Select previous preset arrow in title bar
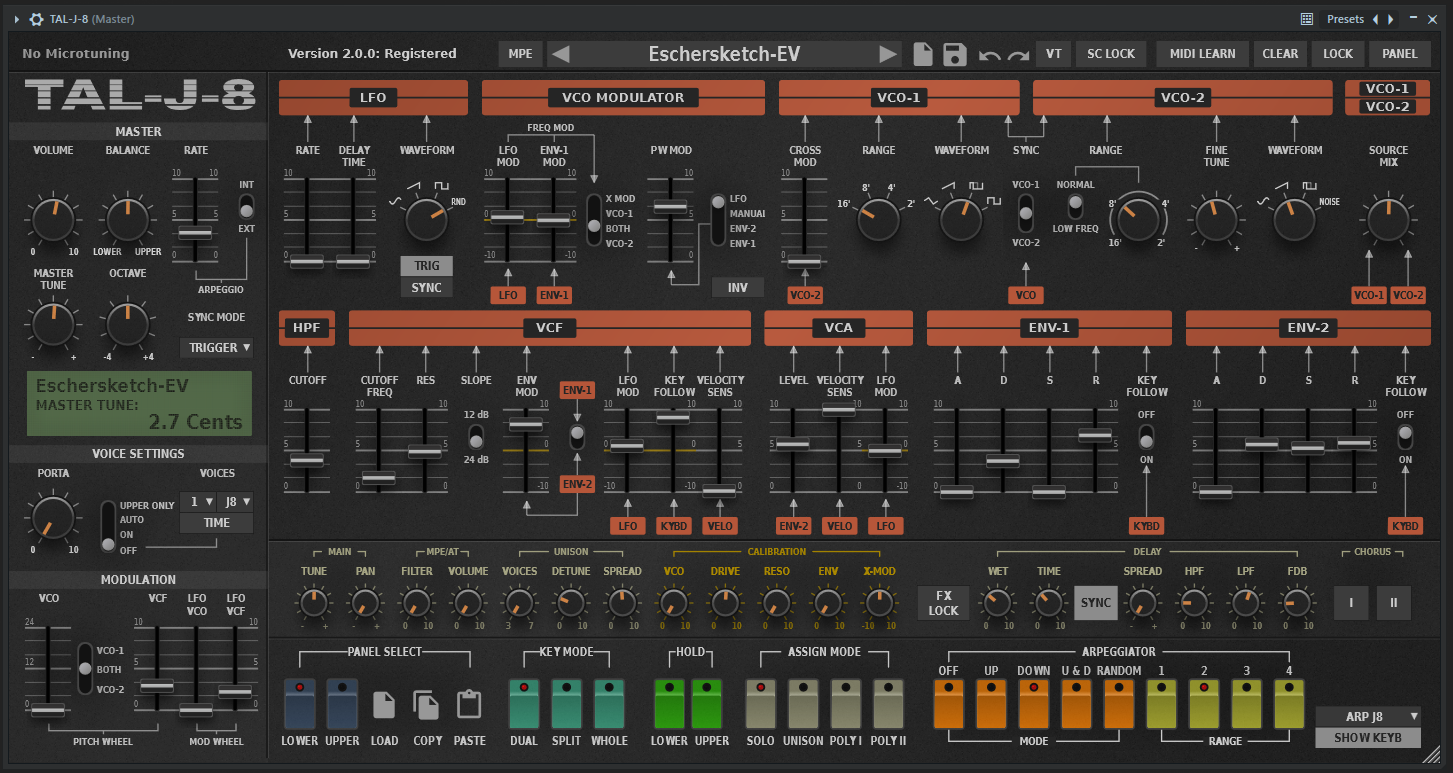1453x773 pixels. [x=1375, y=19]
